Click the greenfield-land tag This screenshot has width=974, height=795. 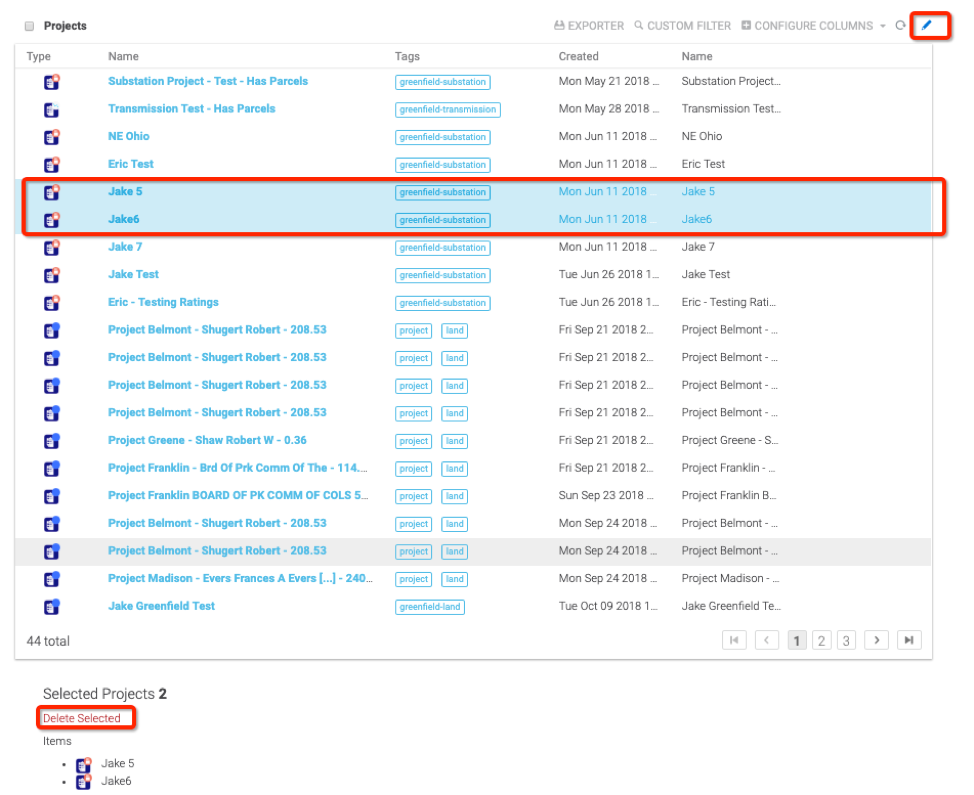430,607
